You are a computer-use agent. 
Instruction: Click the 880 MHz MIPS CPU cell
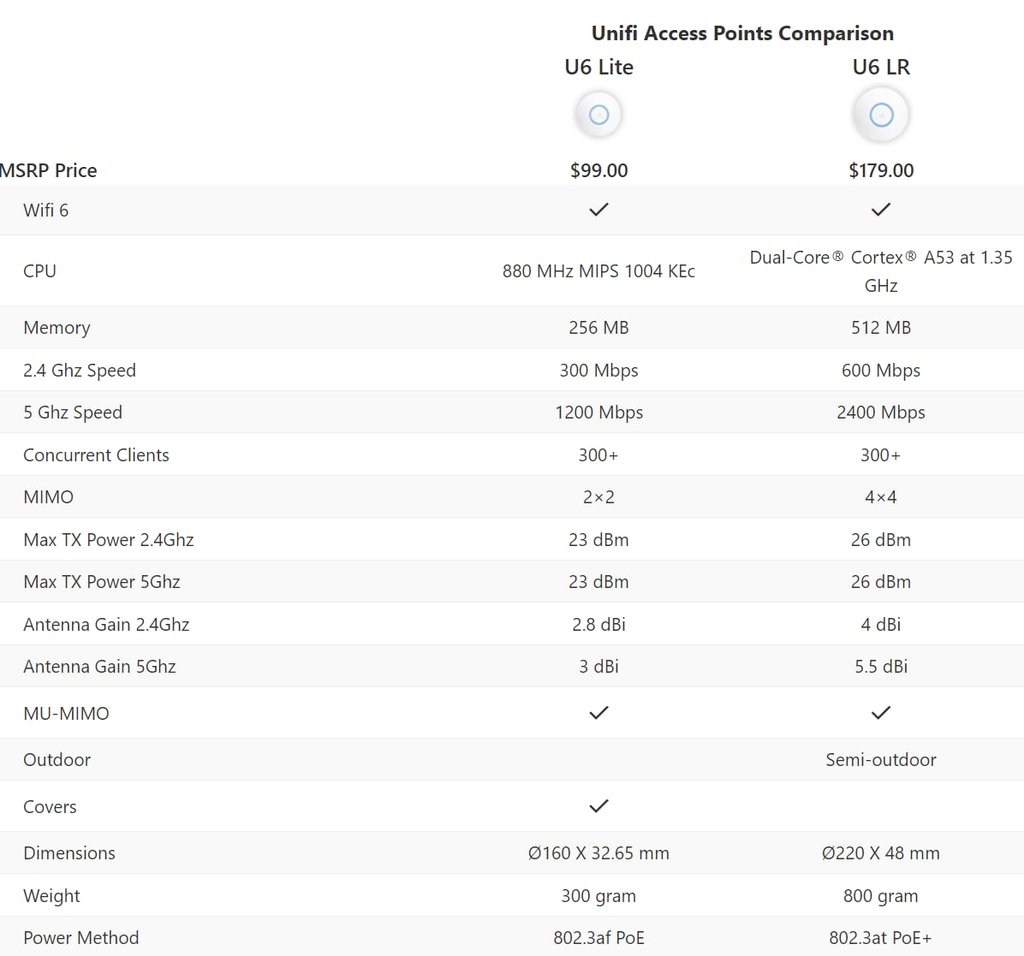[x=599, y=271]
